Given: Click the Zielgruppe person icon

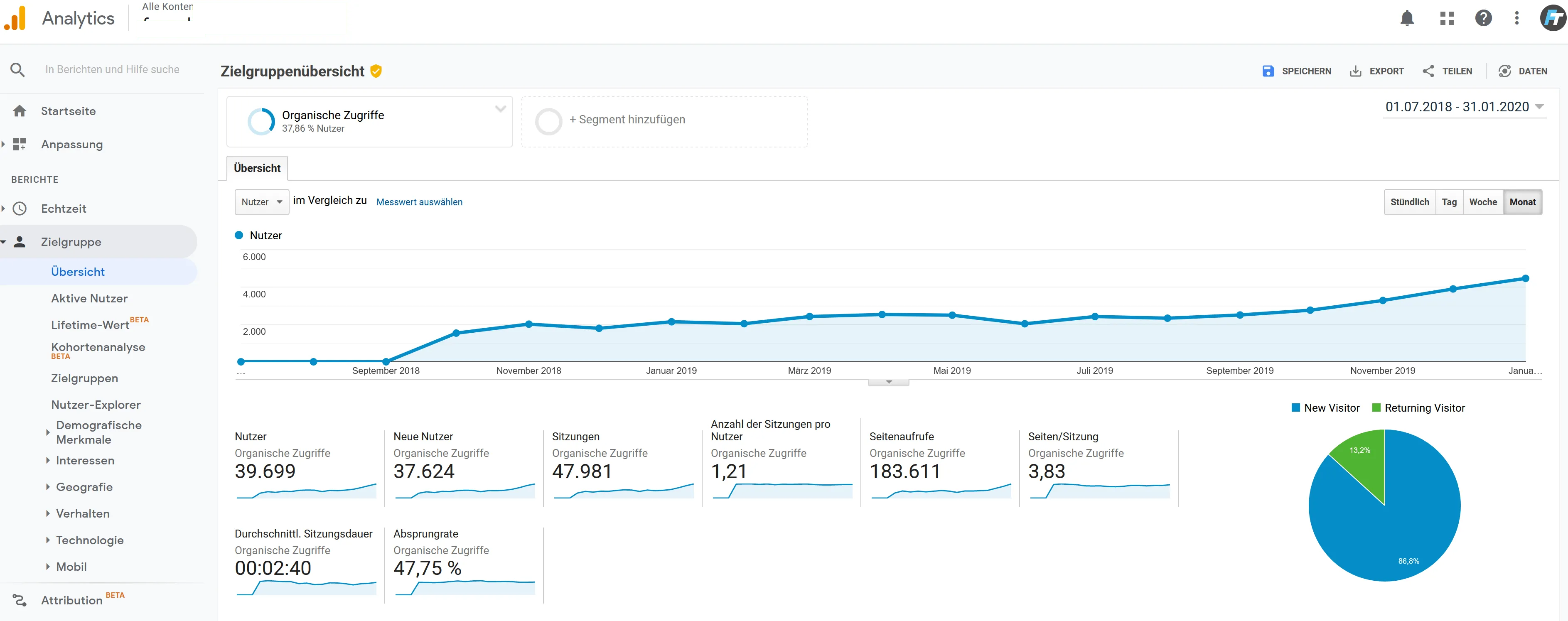Looking at the screenshot, I should click(20, 242).
